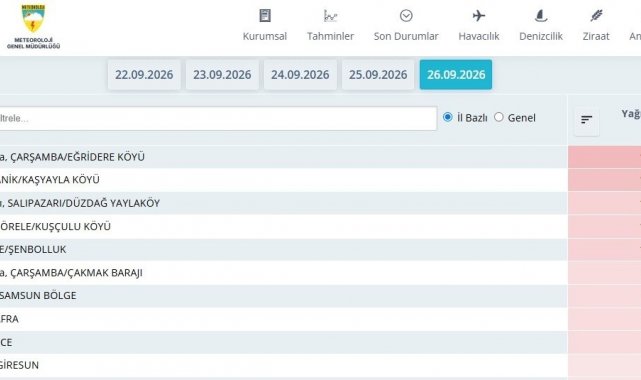Viewport: 641px width, 380px height.
Task: Select the Genel radio button
Action: tap(498, 117)
